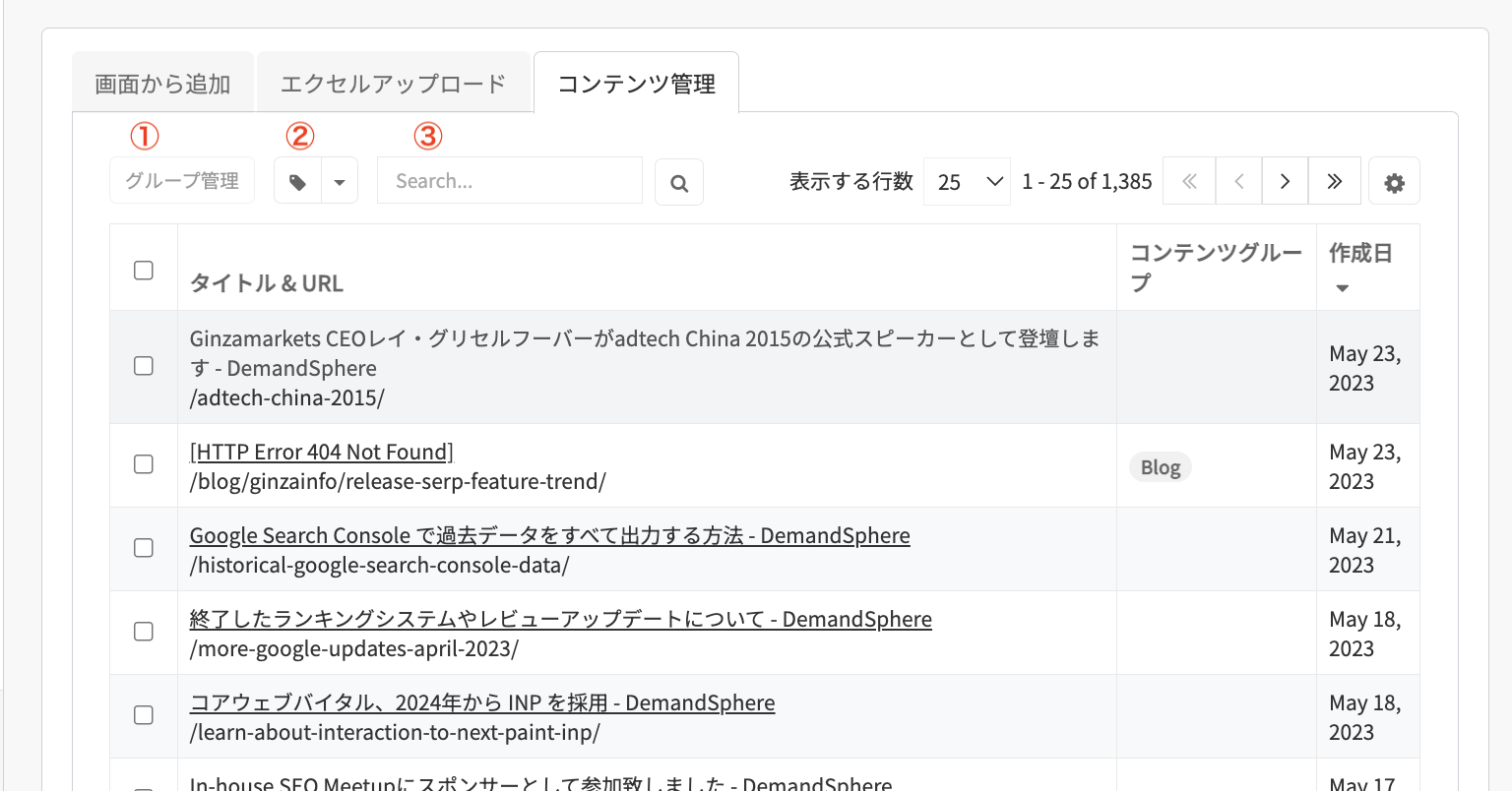
Task: Check the historical-google-search-console-data row checkbox
Action: point(144,548)
